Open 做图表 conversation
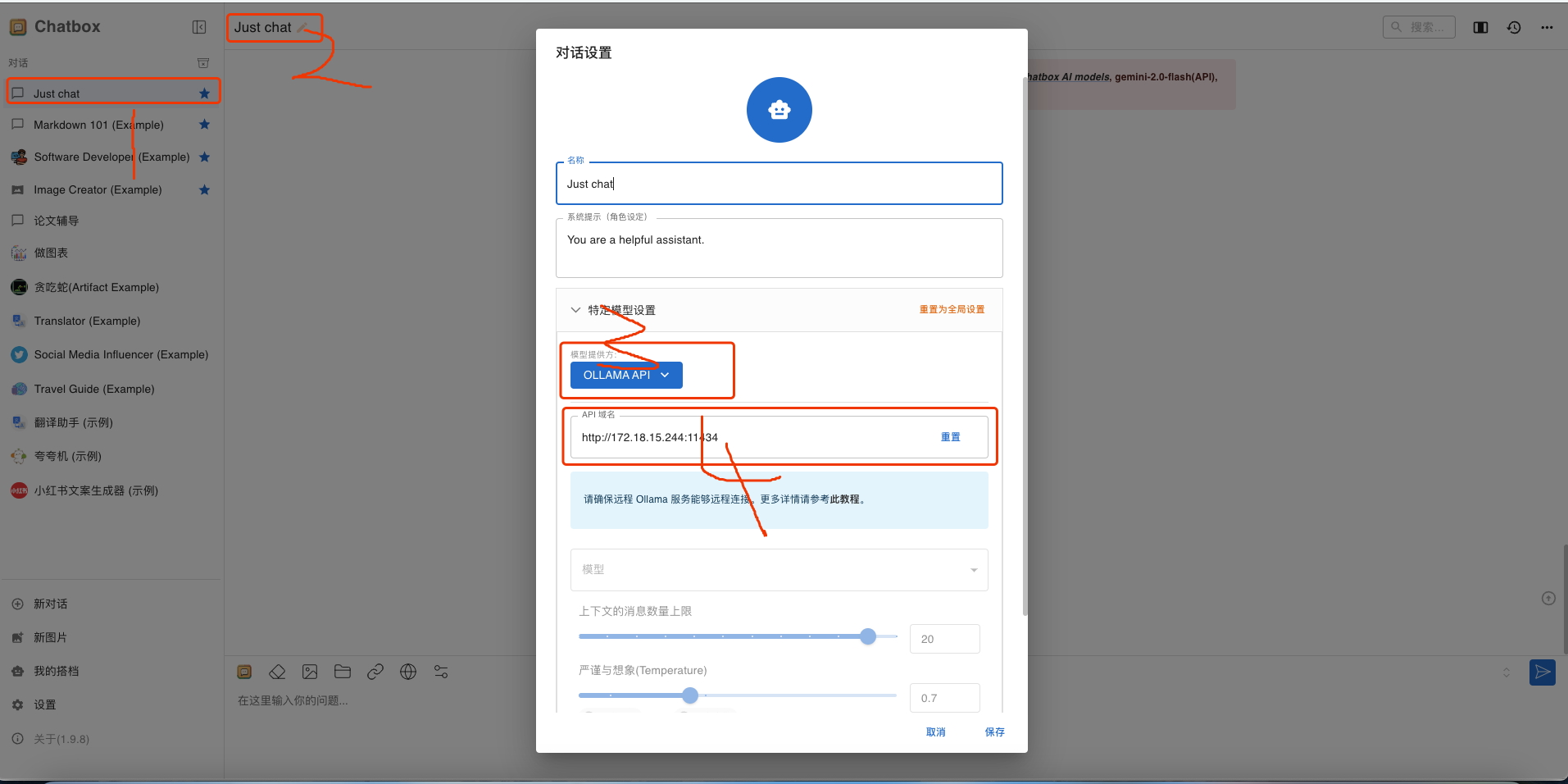This screenshot has height=784, width=1568. [113, 253]
